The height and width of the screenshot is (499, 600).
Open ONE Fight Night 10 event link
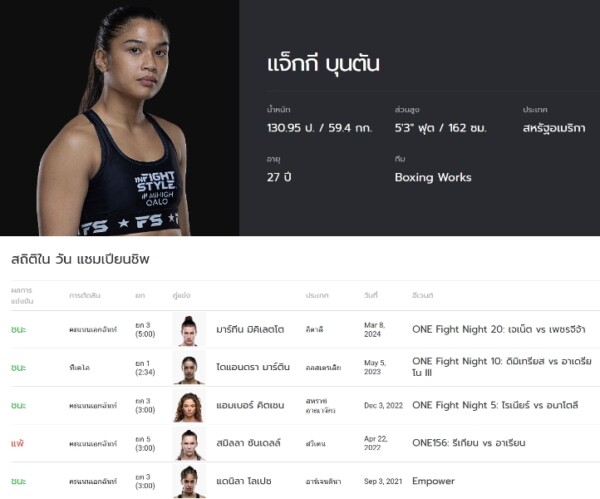502,367
